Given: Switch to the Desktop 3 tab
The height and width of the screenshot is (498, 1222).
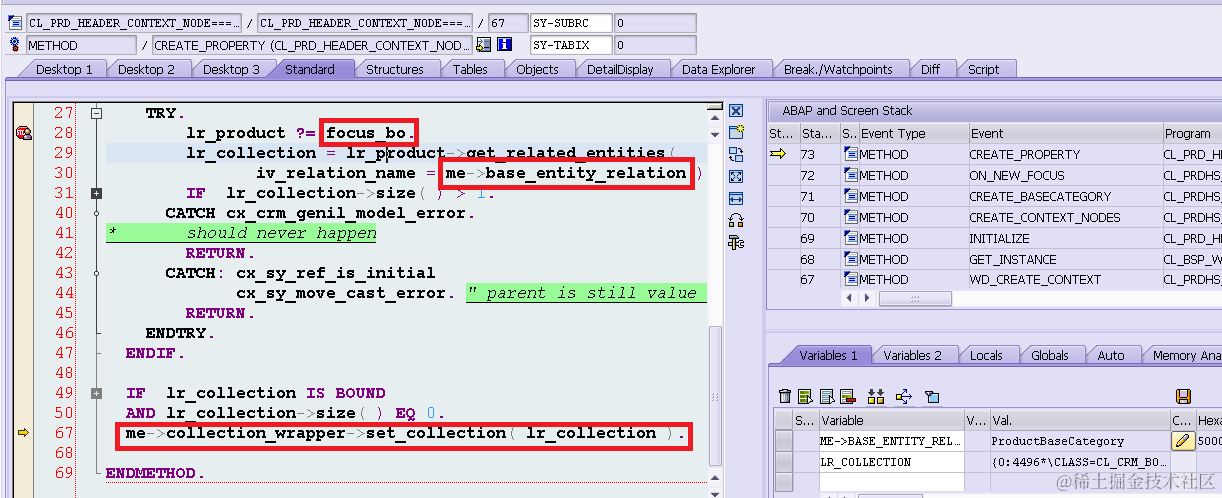Looking at the screenshot, I should (x=231, y=69).
